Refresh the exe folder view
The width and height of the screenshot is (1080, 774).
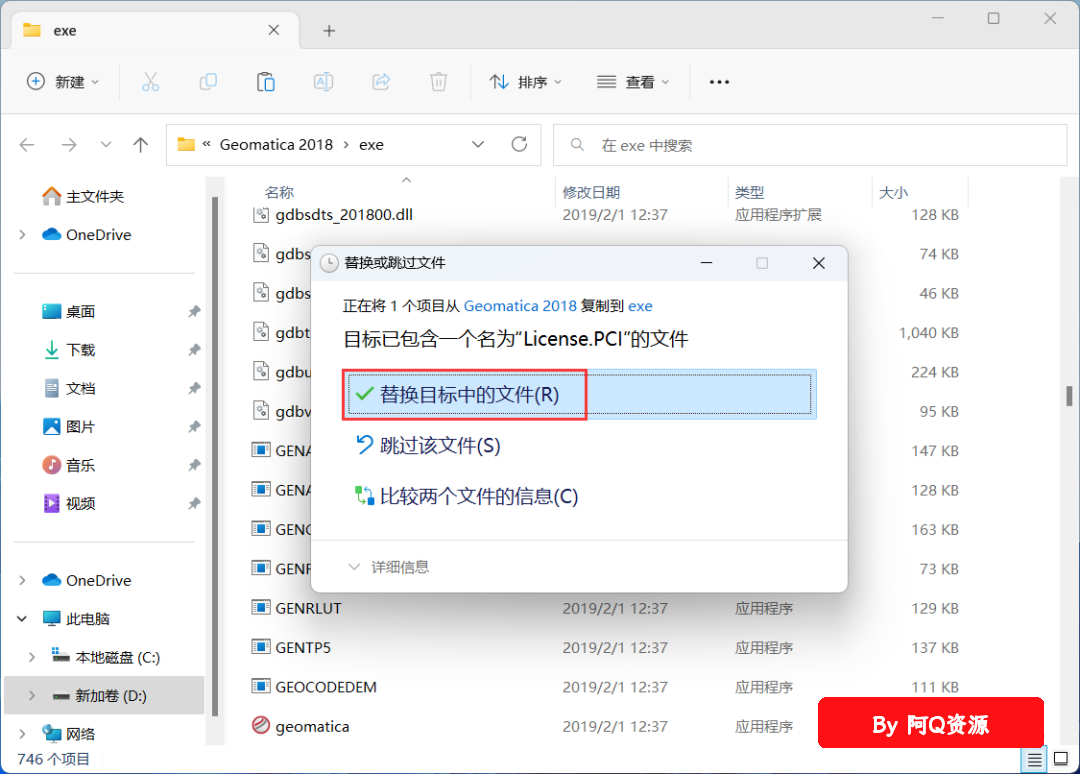coord(519,144)
